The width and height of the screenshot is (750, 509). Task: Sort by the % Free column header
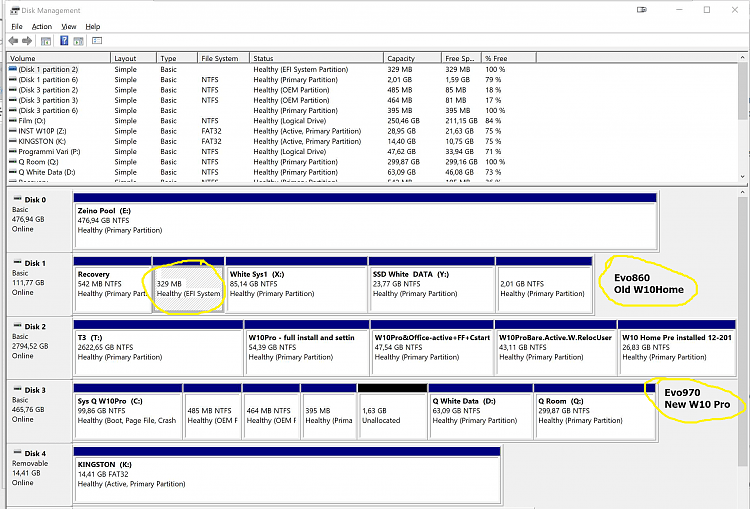[509, 58]
